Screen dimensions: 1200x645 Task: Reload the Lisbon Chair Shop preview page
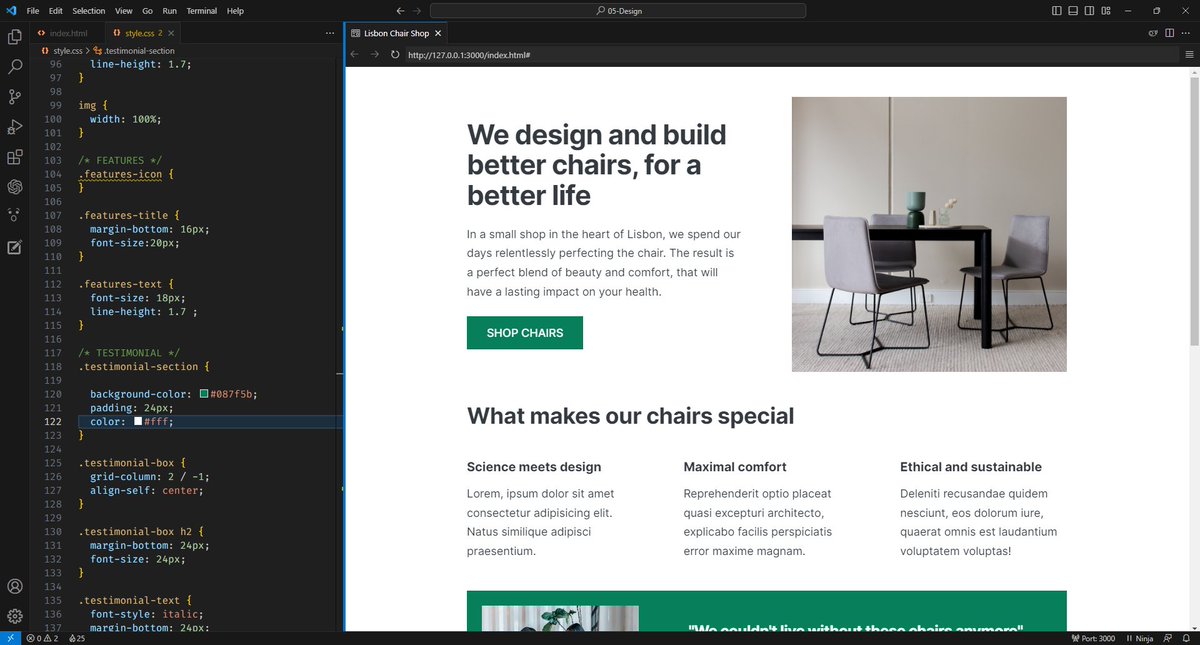(x=395, y=54)
